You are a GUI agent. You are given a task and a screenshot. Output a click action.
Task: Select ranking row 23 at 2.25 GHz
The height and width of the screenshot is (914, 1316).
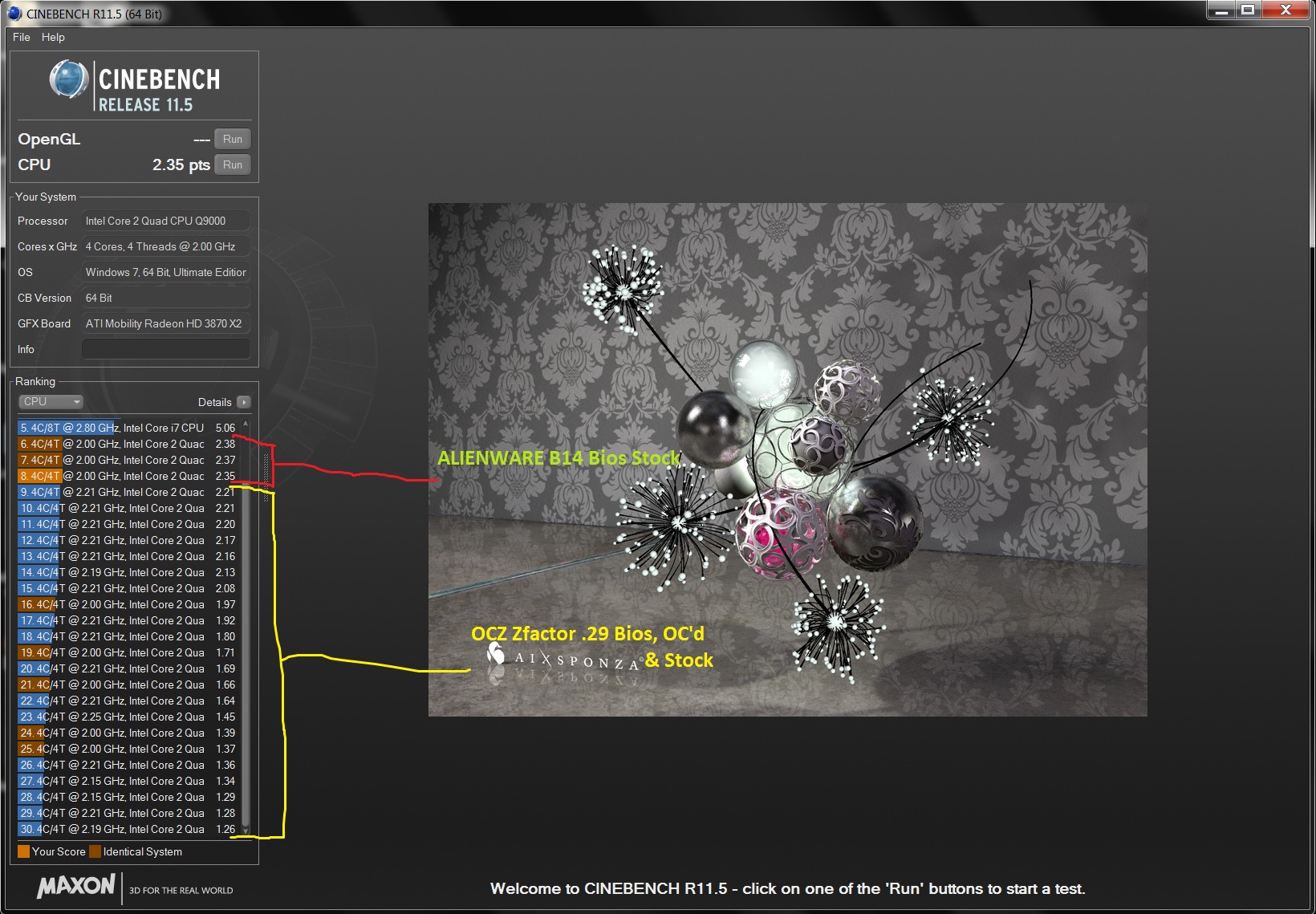pyautogui.click(x=128, y=717)
